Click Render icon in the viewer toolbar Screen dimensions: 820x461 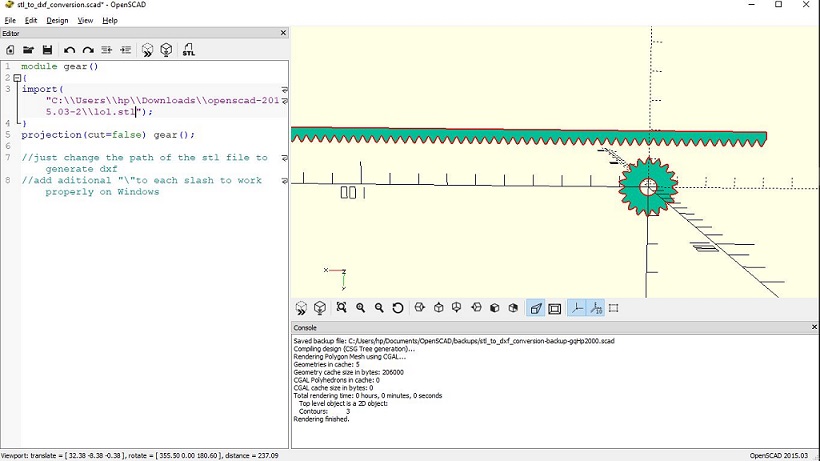[x=320, y=308]
